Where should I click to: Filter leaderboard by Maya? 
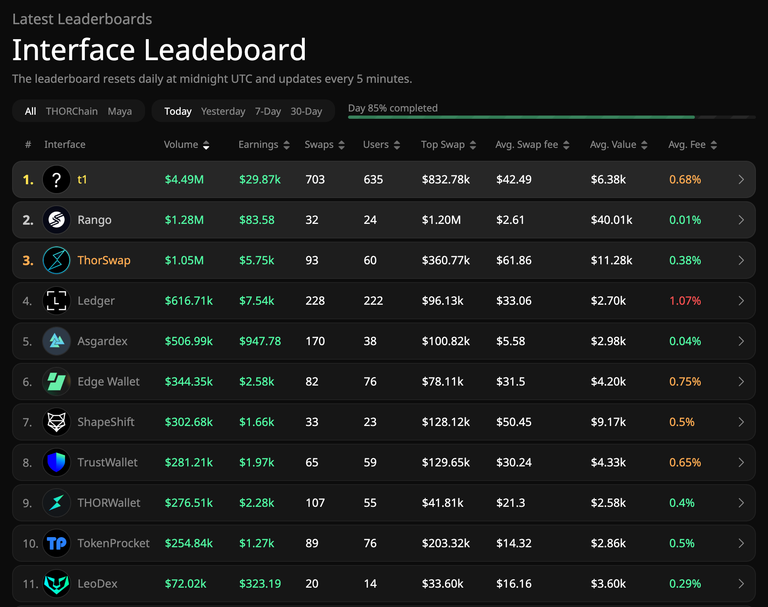[120, 111]
